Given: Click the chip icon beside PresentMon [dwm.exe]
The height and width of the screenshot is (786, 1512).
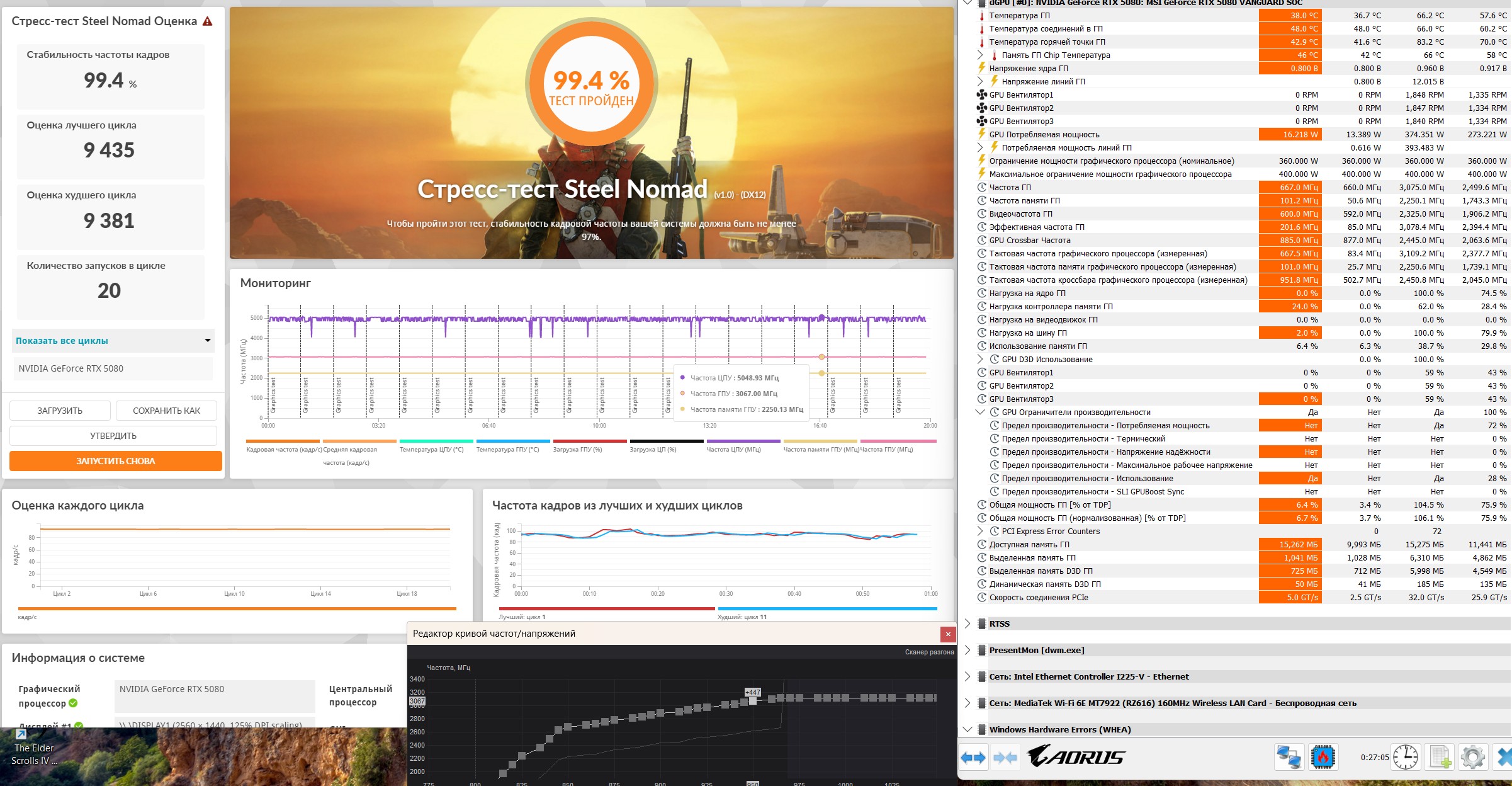Looking at the screenshot, I should click(x=981, y=651).
